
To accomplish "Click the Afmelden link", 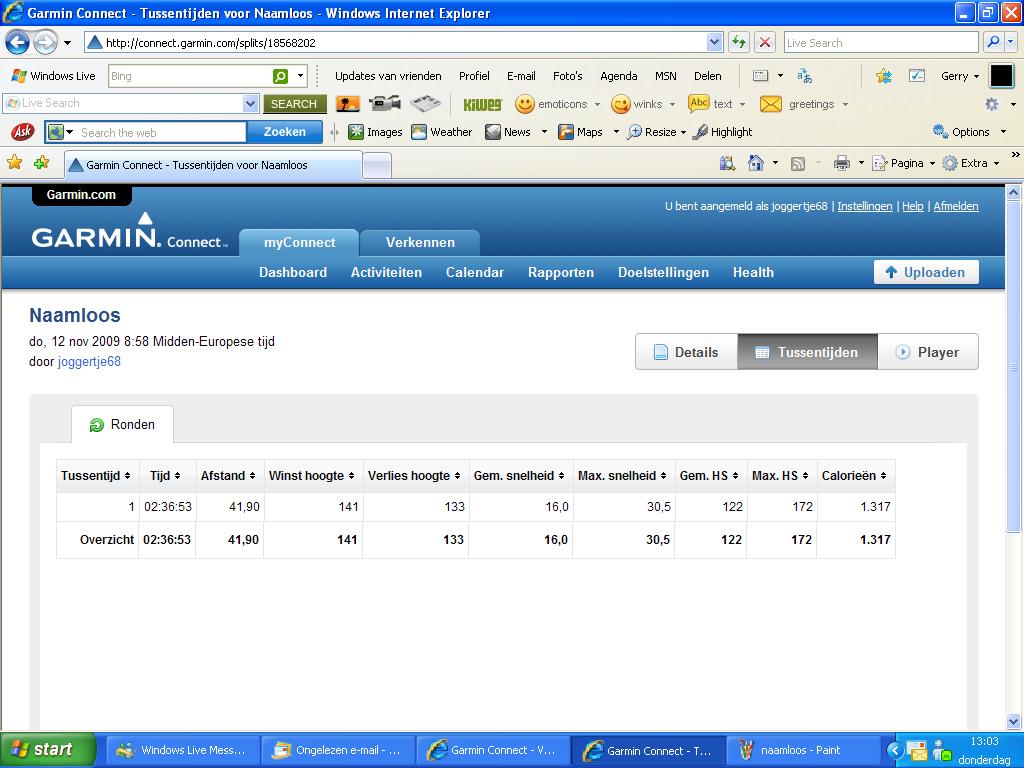I will pos(955,206).
